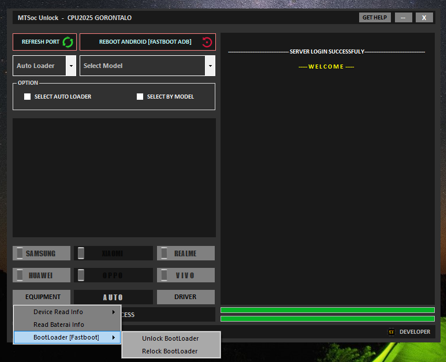Click the Developer icon beside the DEVELOPER label
Viewport: 446px width, 362px height.
[x=391, y=332]
